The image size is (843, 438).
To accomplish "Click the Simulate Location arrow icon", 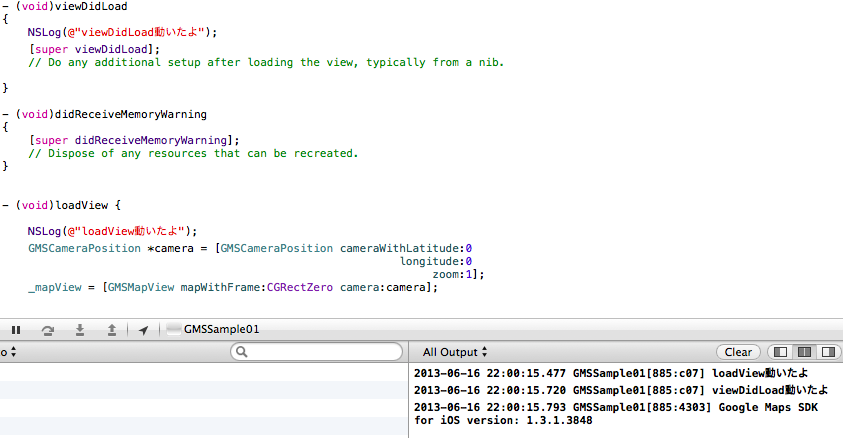I will 144,330.
